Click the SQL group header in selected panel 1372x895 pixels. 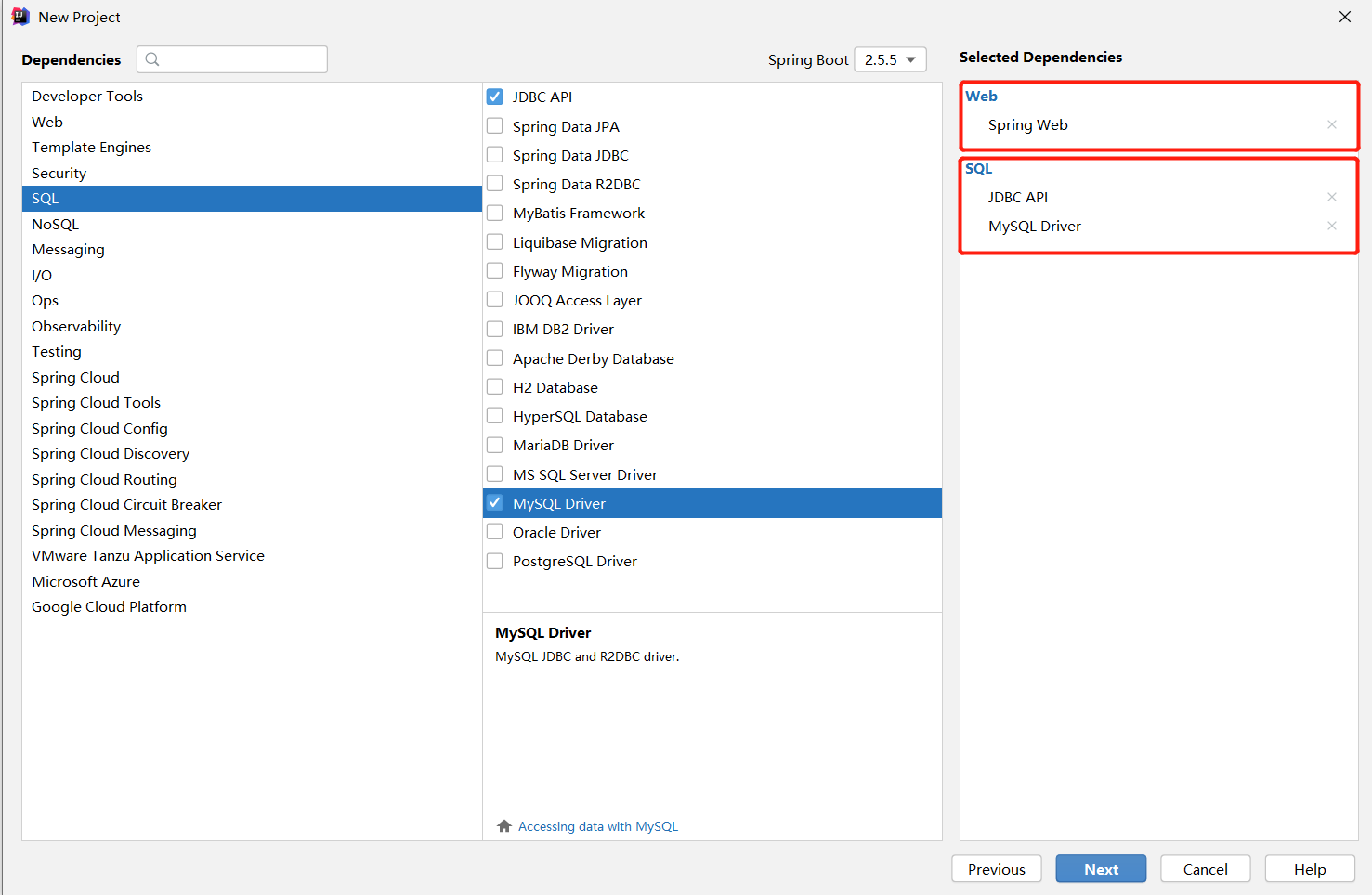[x=978, y=168]
